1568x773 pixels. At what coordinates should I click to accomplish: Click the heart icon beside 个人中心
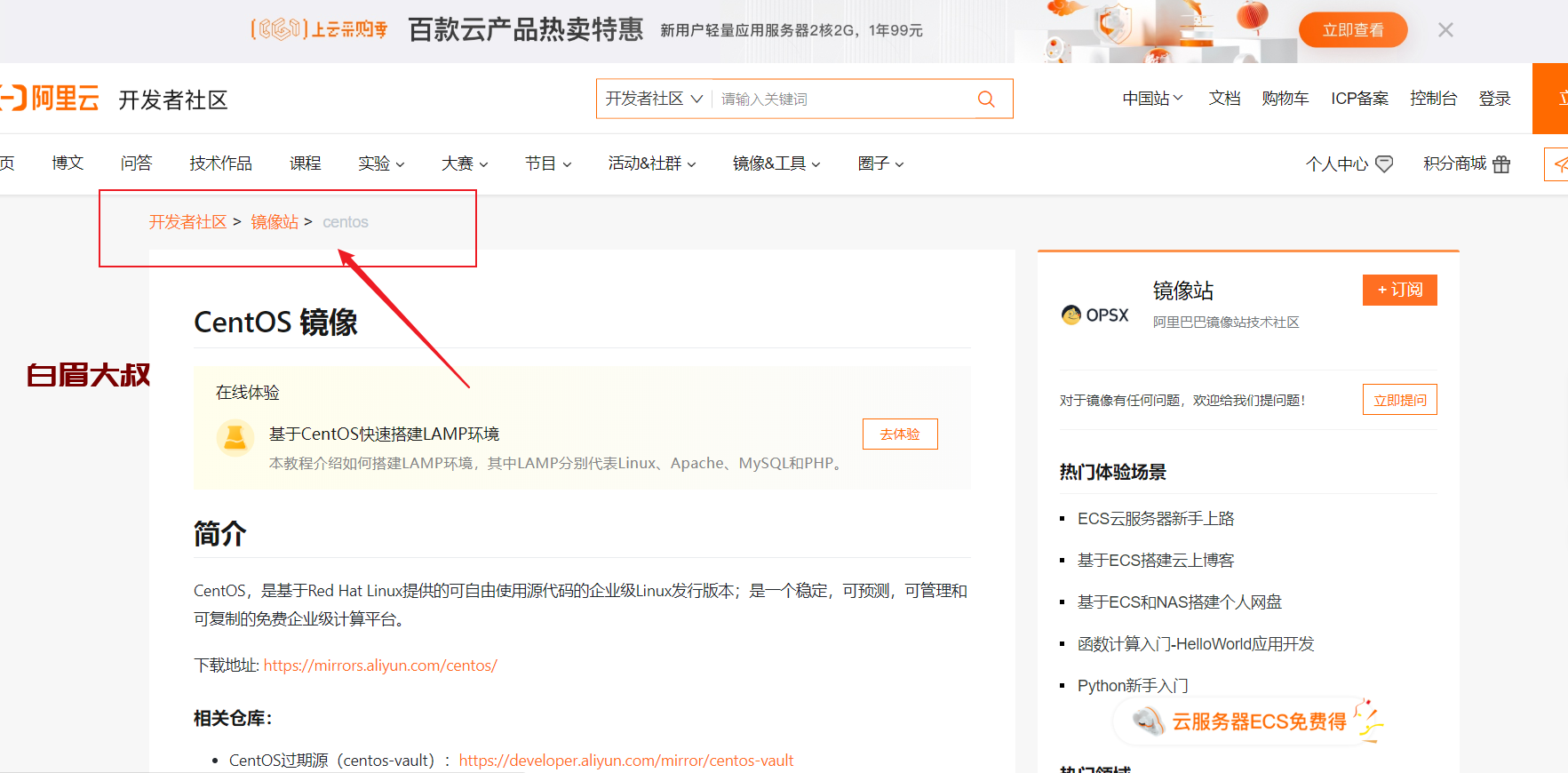click(1384, 164)
